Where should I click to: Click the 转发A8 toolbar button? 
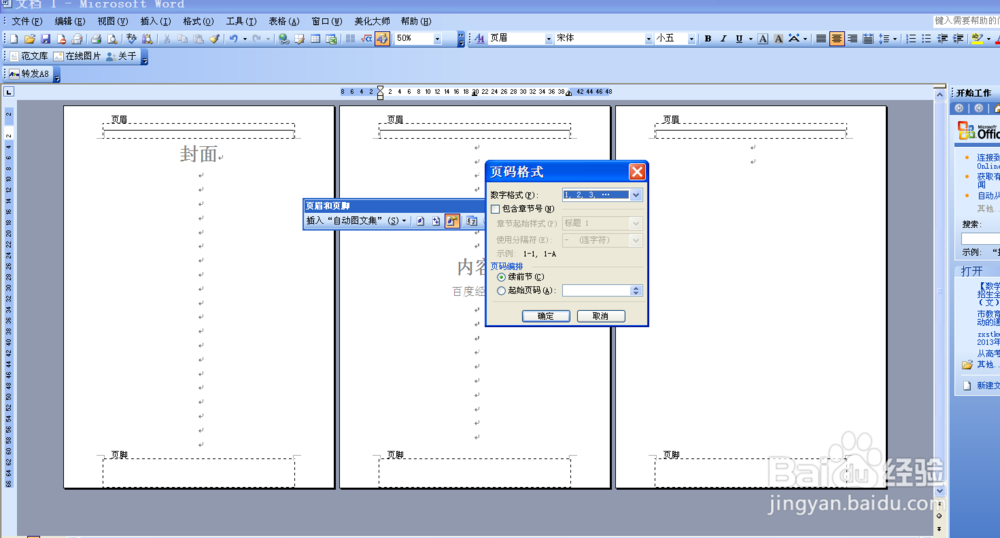(x=29, y=74)
